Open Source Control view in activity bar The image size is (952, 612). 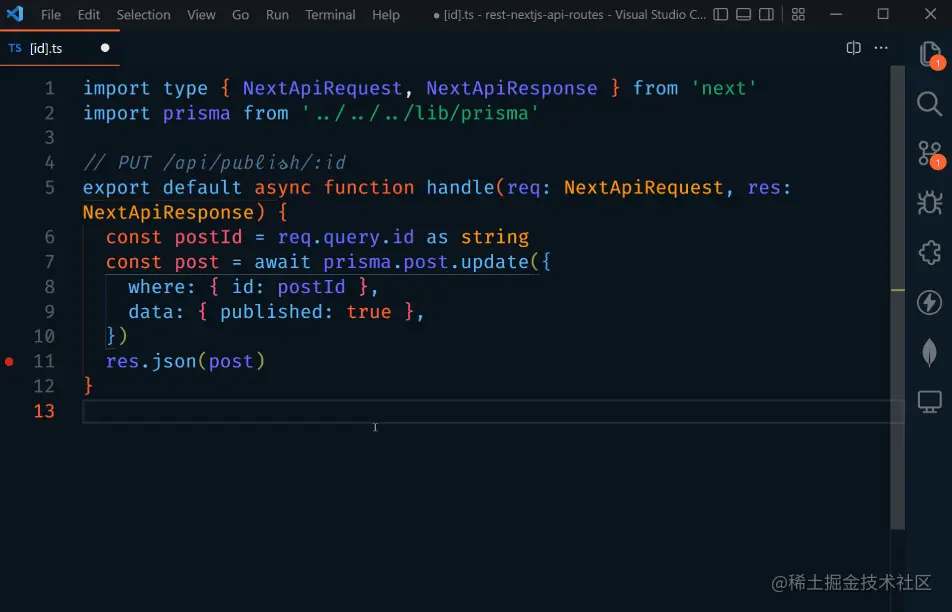point(930,154)
